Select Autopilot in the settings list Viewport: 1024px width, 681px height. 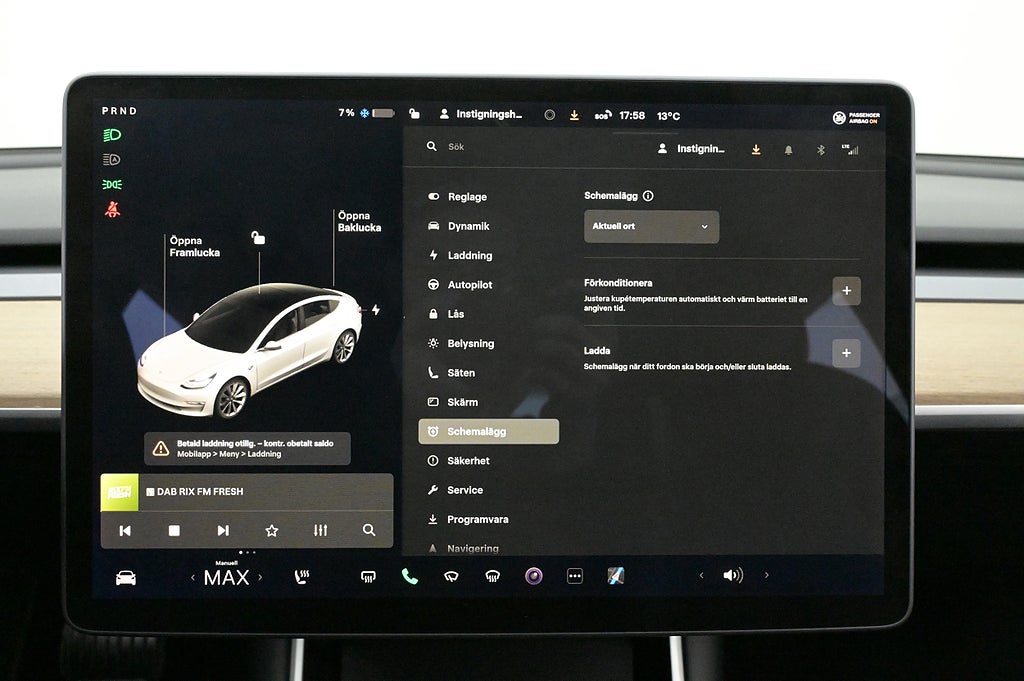469,285
